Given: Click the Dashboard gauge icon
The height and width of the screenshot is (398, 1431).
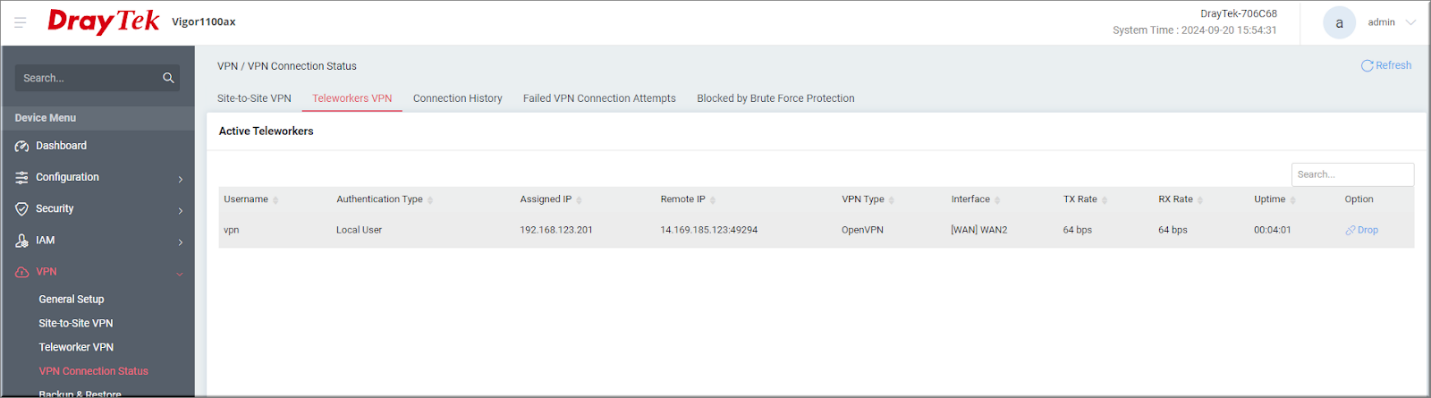Looking at the screenshot, I should pyautogui.click(x=22, y=146).
